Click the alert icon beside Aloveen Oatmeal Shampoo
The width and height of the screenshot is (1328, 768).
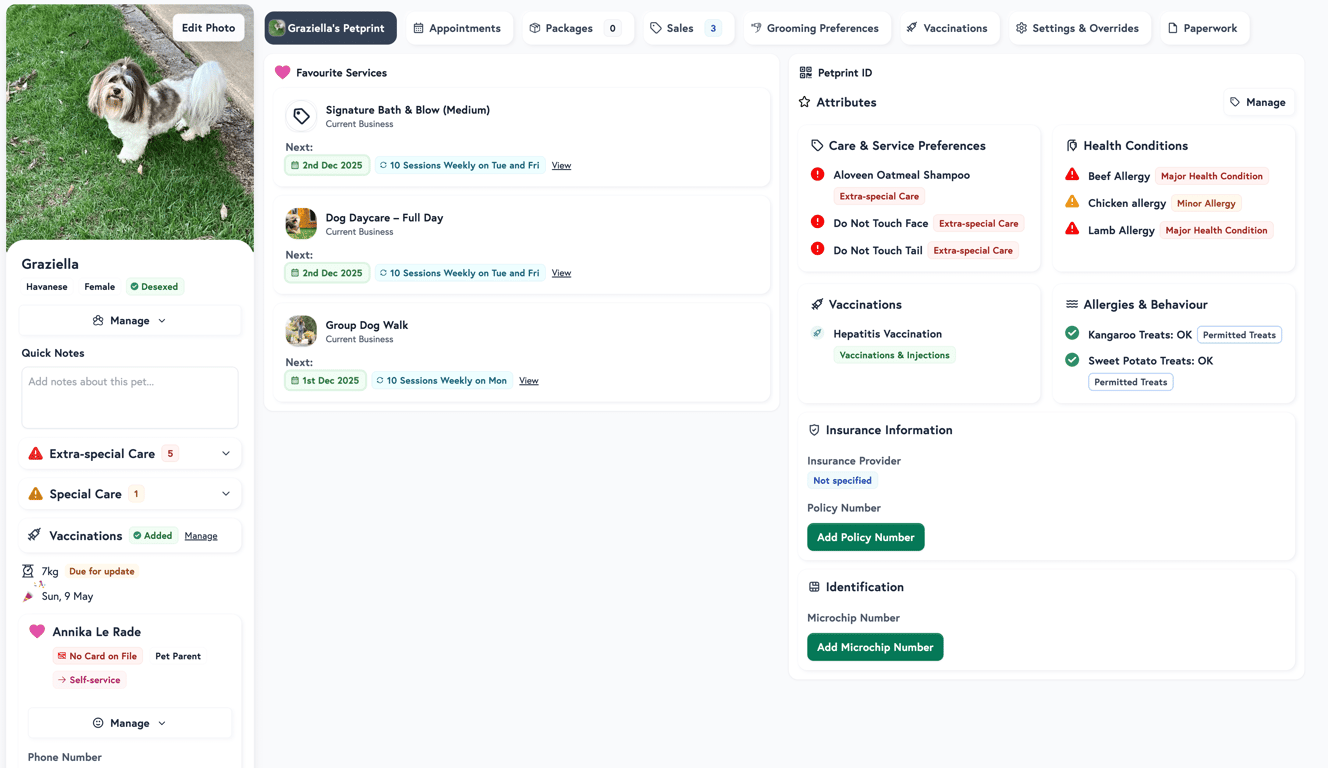(x=817, y=174)
